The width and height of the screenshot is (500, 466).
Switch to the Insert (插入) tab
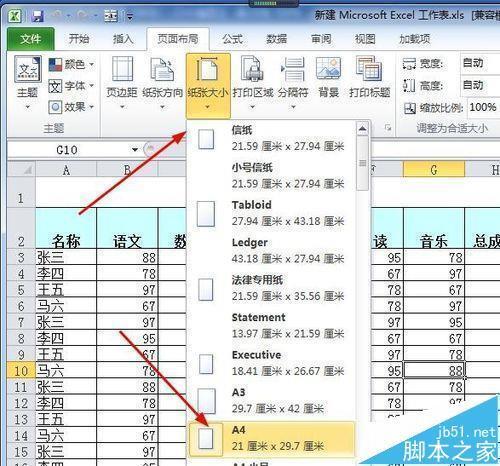click(x=123, y=39)
